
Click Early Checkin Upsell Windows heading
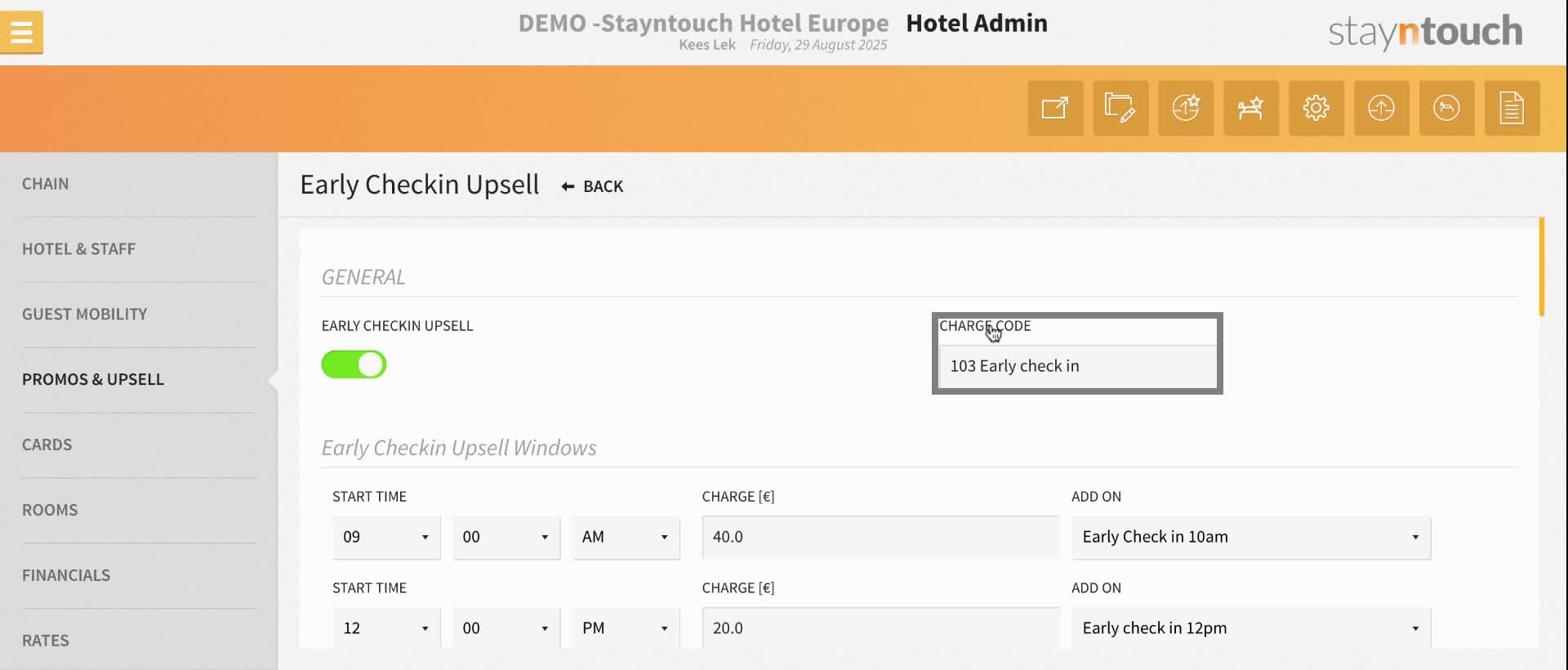[459, 448]
